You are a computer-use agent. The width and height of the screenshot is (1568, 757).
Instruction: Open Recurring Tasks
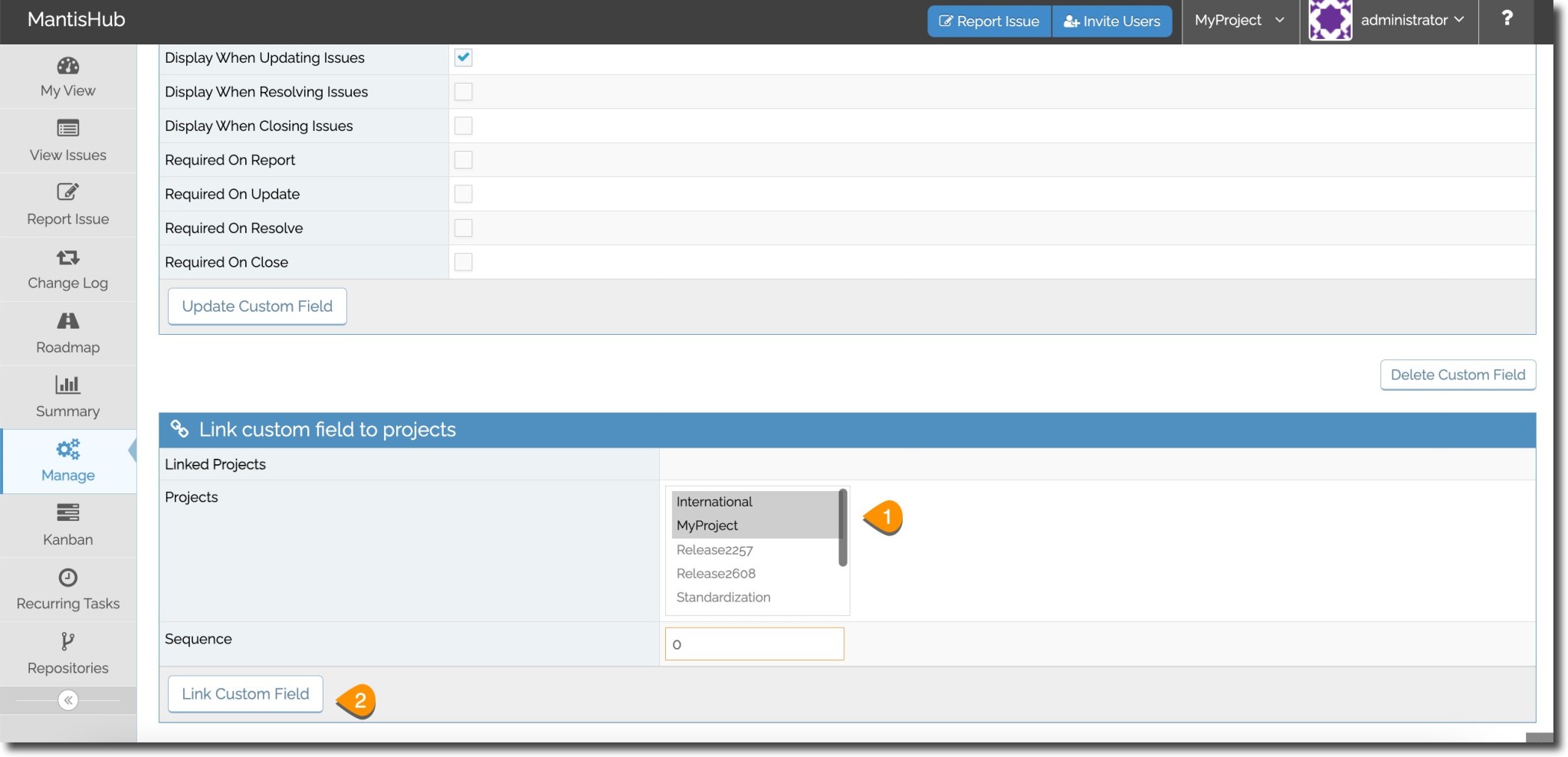67,589
